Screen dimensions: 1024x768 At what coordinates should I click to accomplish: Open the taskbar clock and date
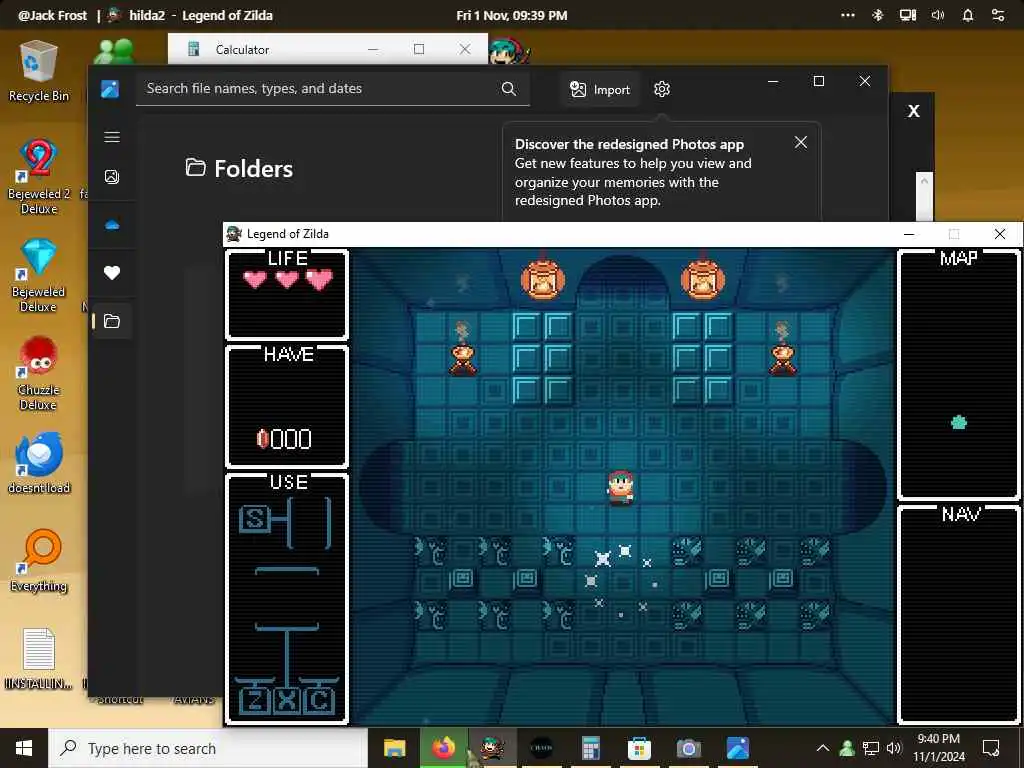click(938, 748)
